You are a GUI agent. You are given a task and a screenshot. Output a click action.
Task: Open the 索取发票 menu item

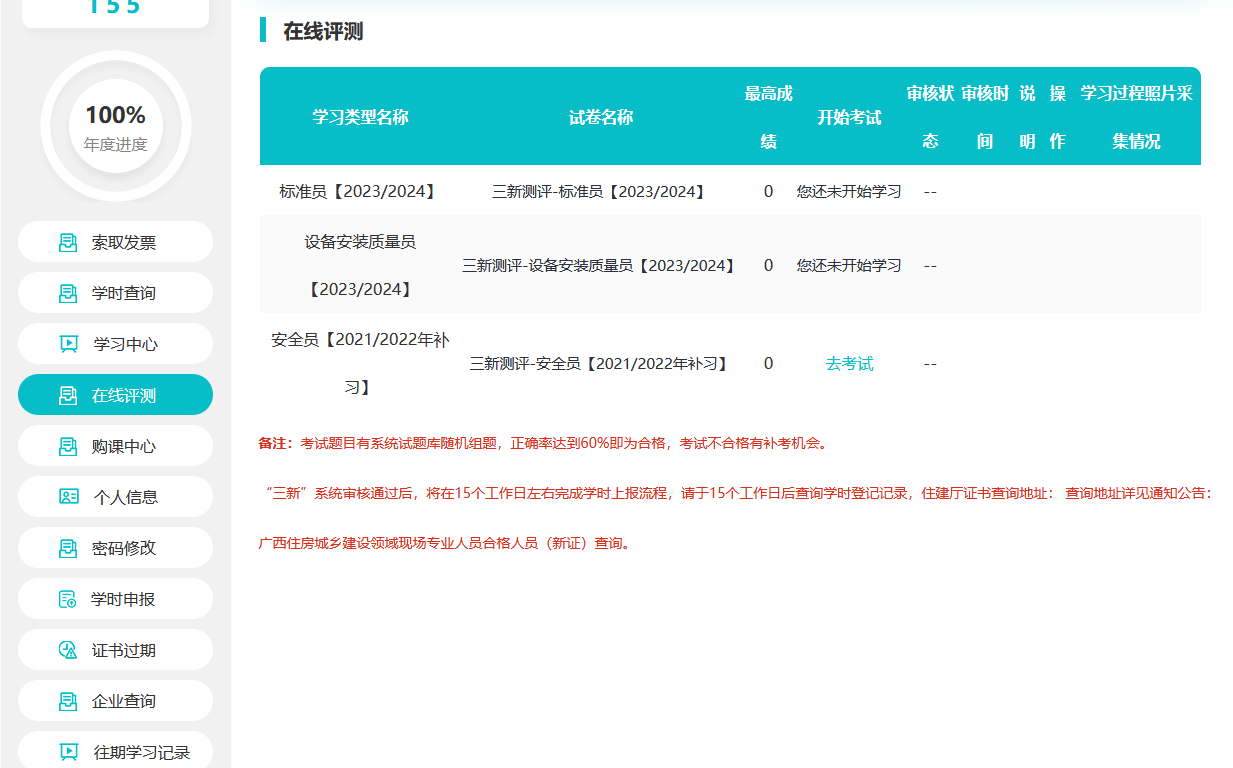click(x=115, y=242)
